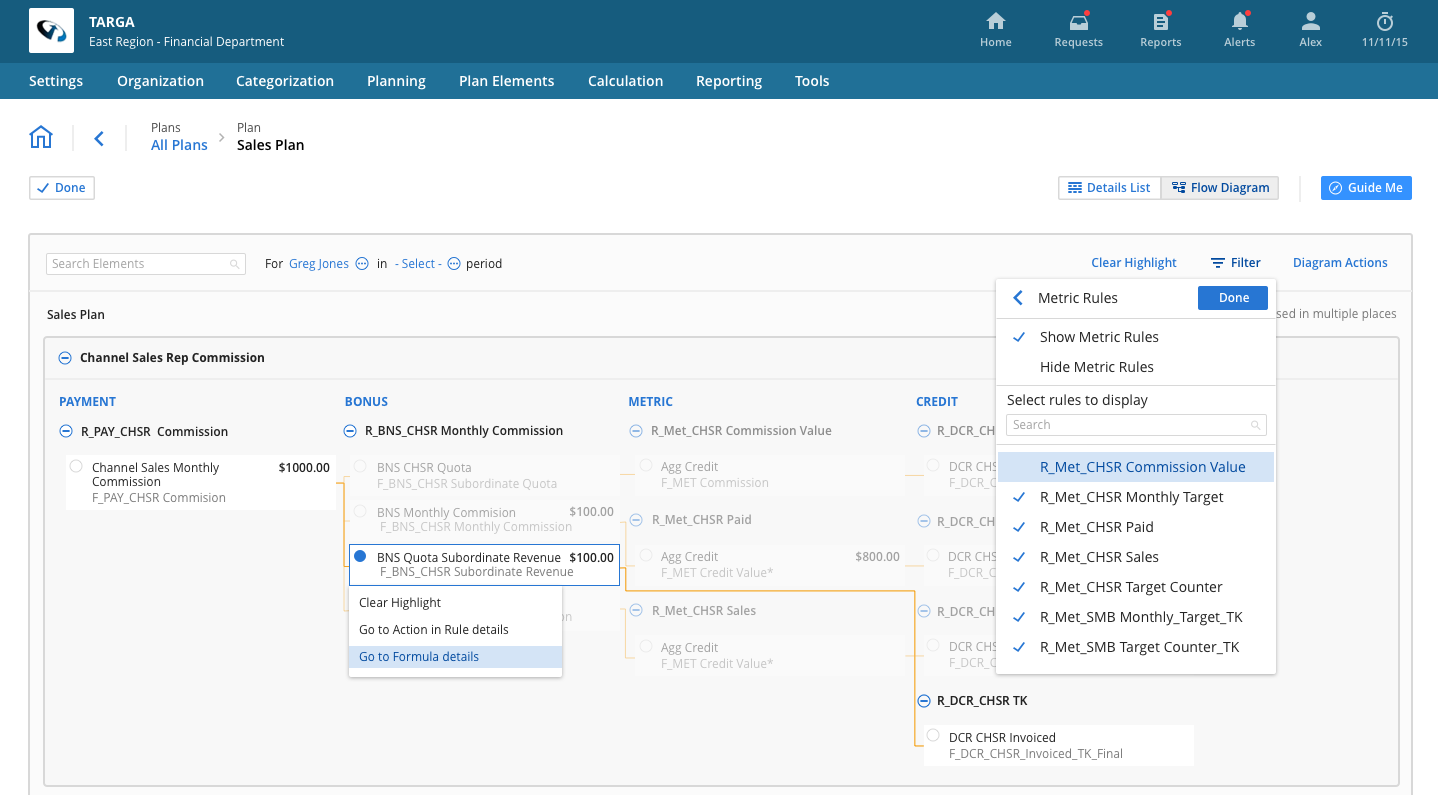Click the Alerts bell icon
This screenshot has width=1438, height=795.
point(1239,23)
